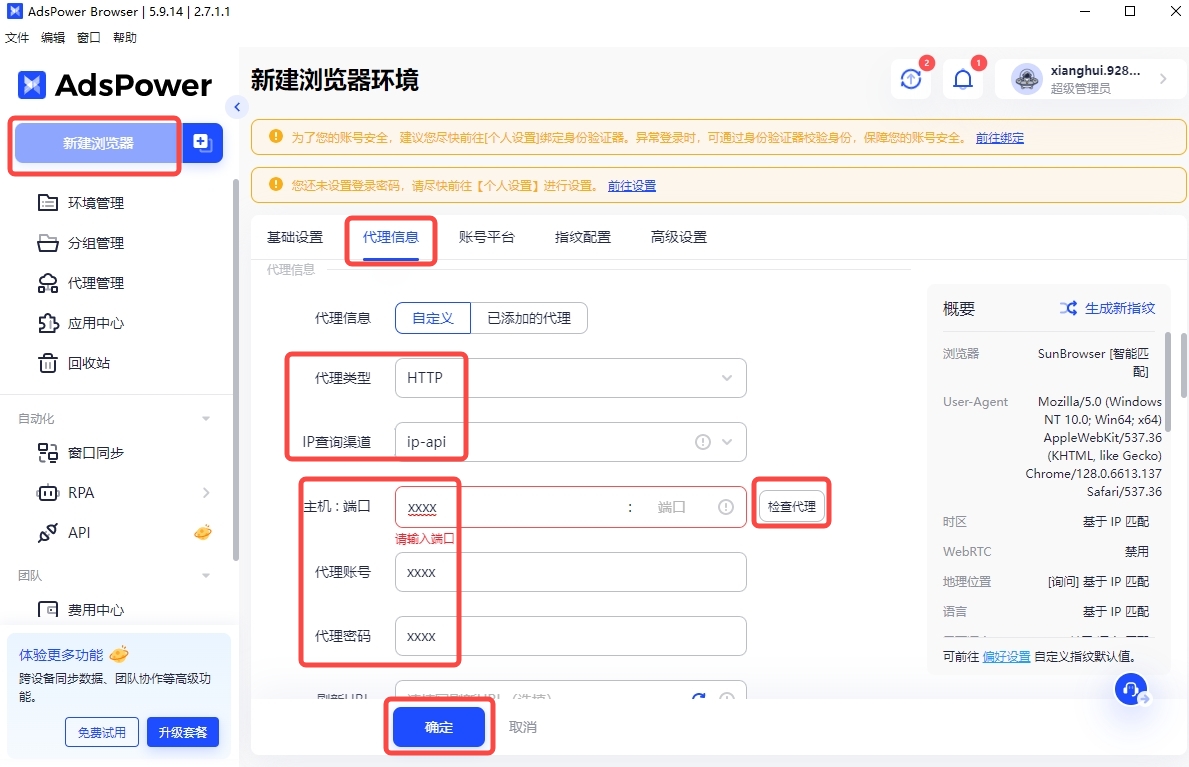Click the 代理账号 input field

point(570,572)
